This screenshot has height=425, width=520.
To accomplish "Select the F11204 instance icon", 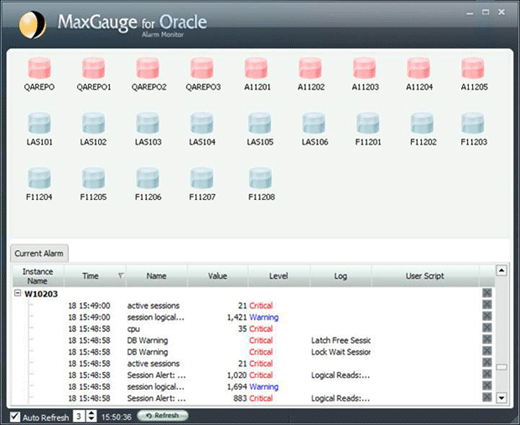I will (x=39, y=178).
